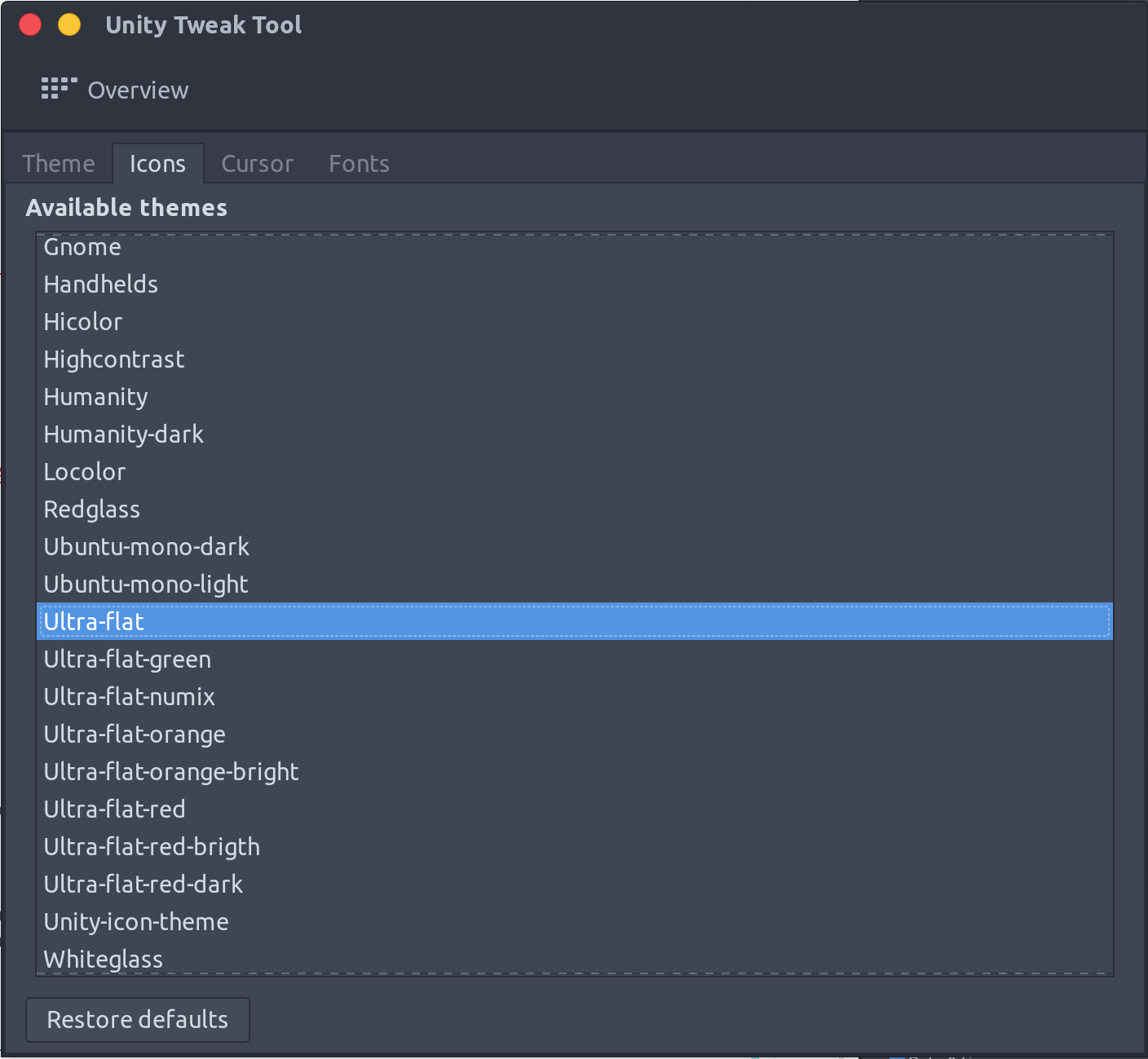The image size is (1148, 1059).
Task: Choose the Locolor icon theme
Action: 575,472
